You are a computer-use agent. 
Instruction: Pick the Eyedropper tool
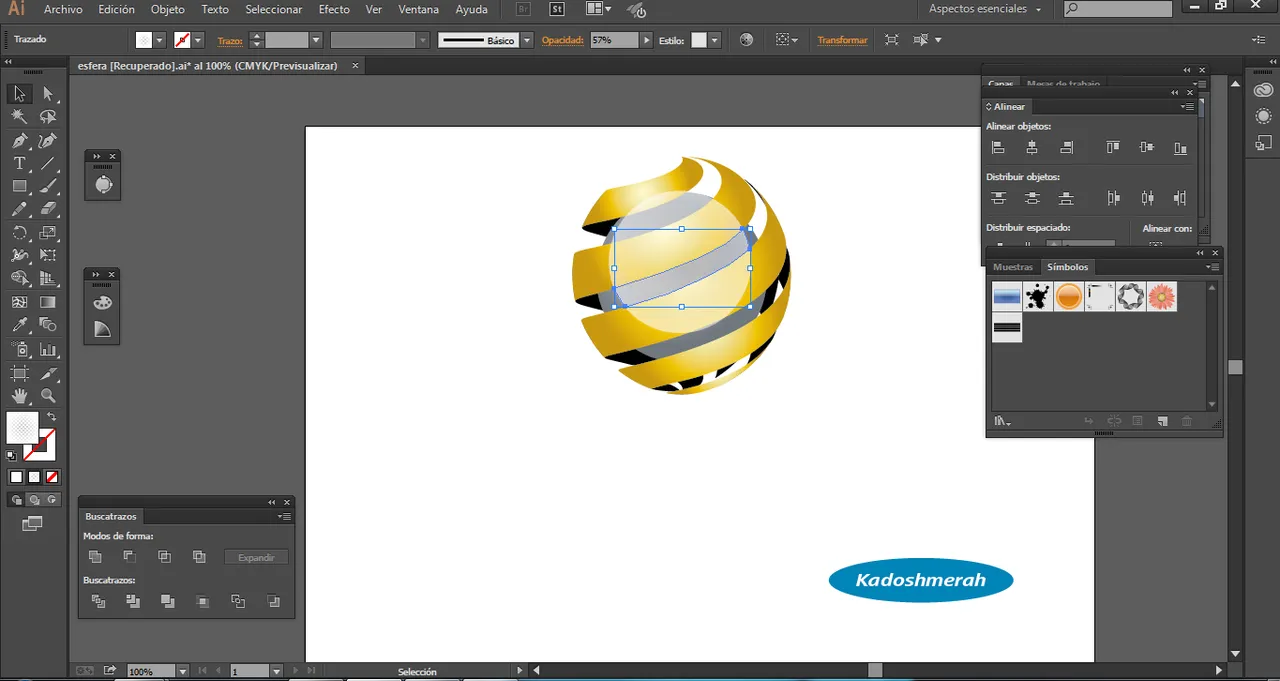(19, 325)
